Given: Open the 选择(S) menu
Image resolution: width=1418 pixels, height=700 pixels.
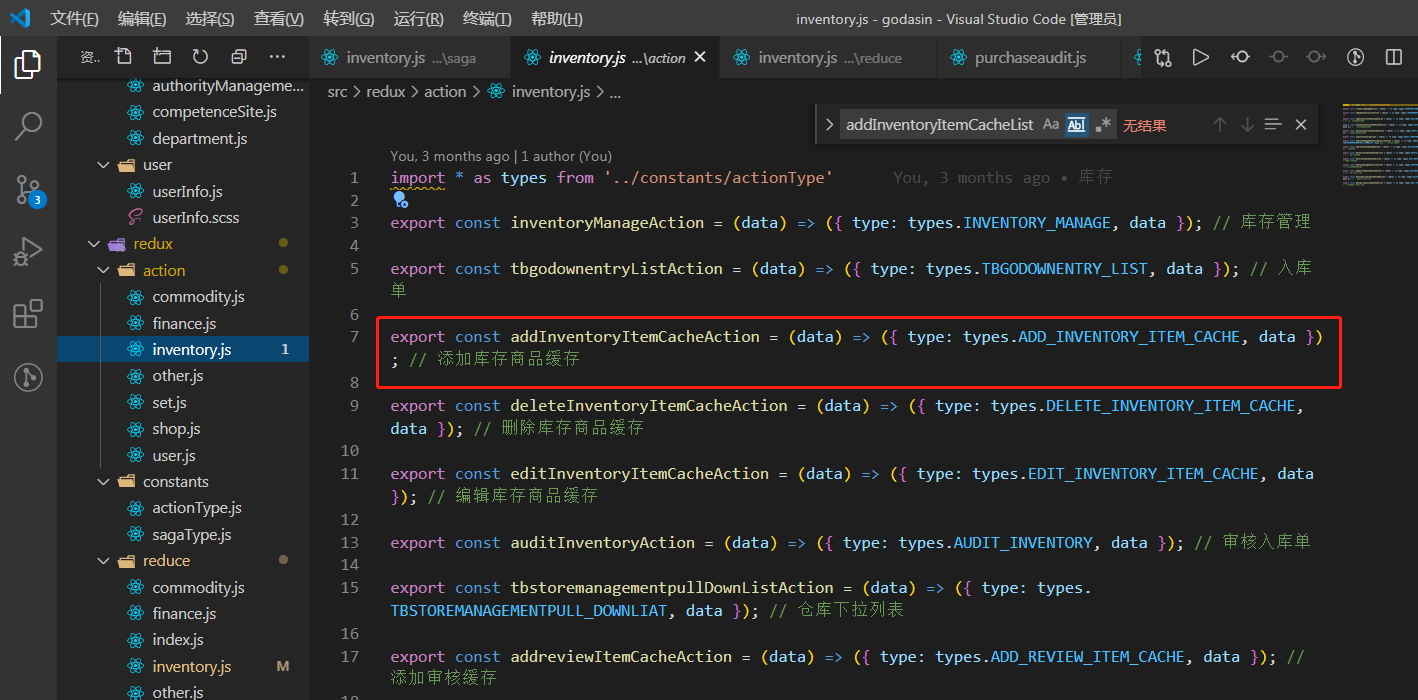Looking at the screenshot, I should (x=210, y=19).
